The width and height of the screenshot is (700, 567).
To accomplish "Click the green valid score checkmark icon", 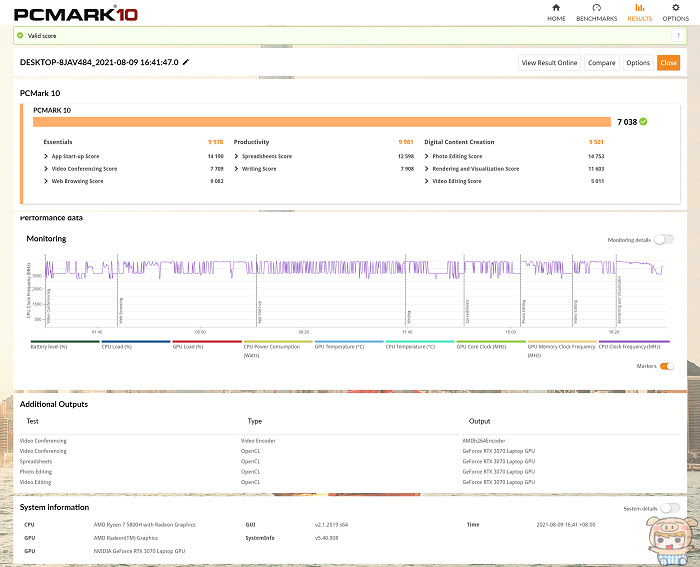I will [x=20, y=35].
